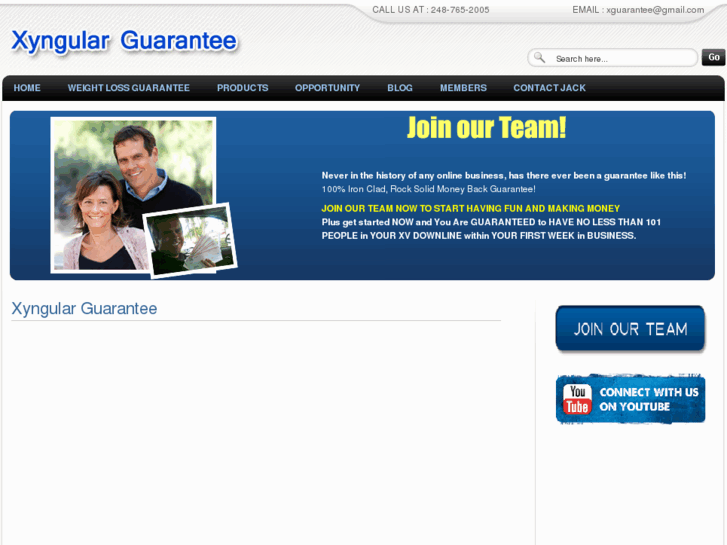
Task: Click the Go search button
Action: [x=713, y=57]
